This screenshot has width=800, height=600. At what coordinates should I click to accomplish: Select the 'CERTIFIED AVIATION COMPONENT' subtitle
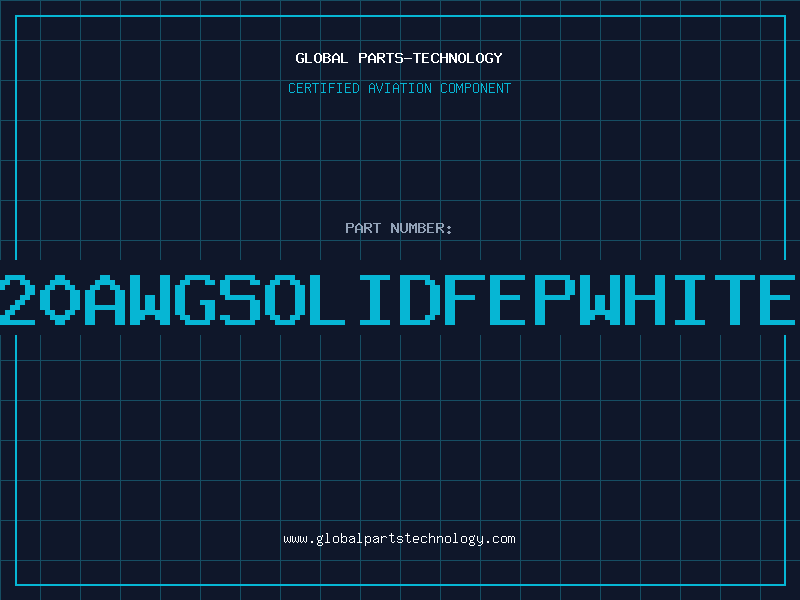(x=399, y=88)
